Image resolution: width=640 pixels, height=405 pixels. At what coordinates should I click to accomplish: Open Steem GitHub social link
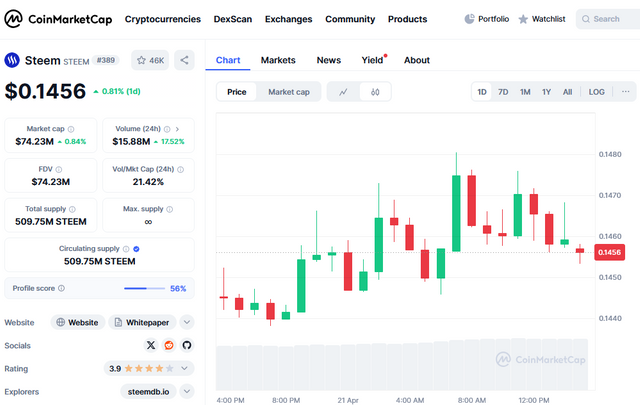click(187, 345)
